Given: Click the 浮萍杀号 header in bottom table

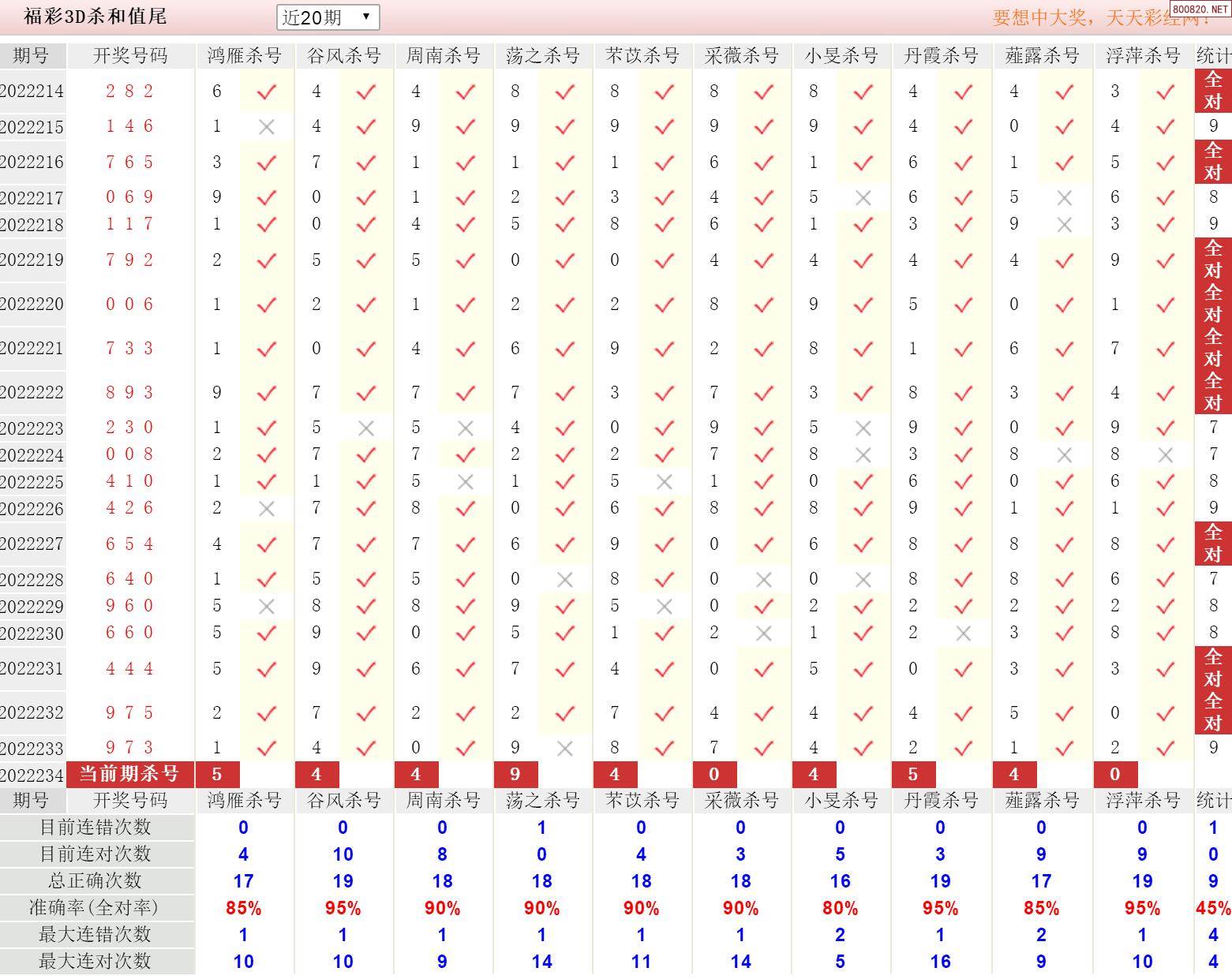Looking at the screenshot, I should [x=1143, y=801].
